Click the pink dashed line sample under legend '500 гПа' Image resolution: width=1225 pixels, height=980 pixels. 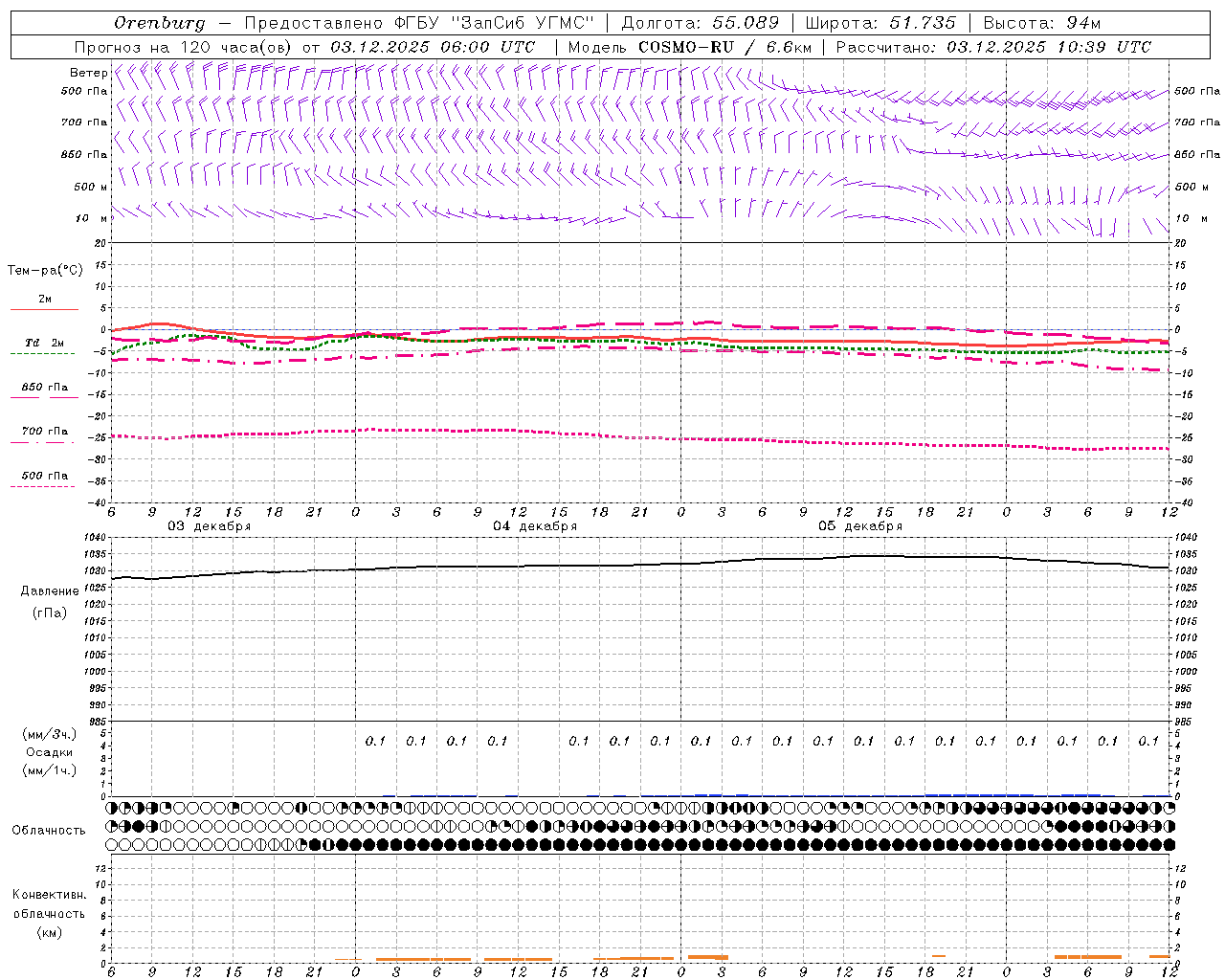pyautogui.click(x=42, y=486)
